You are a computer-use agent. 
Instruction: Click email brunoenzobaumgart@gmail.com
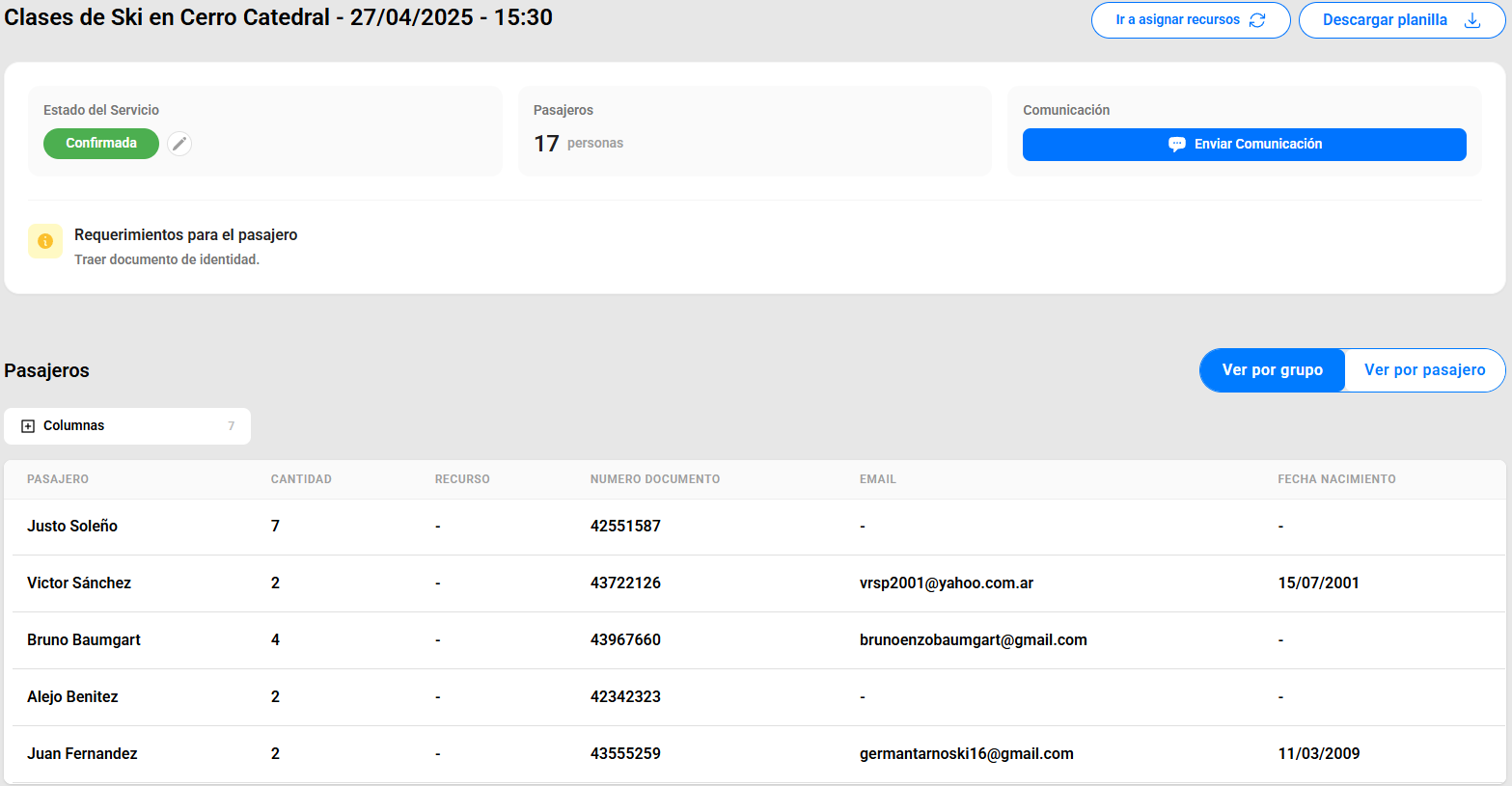tap(974, 640)
